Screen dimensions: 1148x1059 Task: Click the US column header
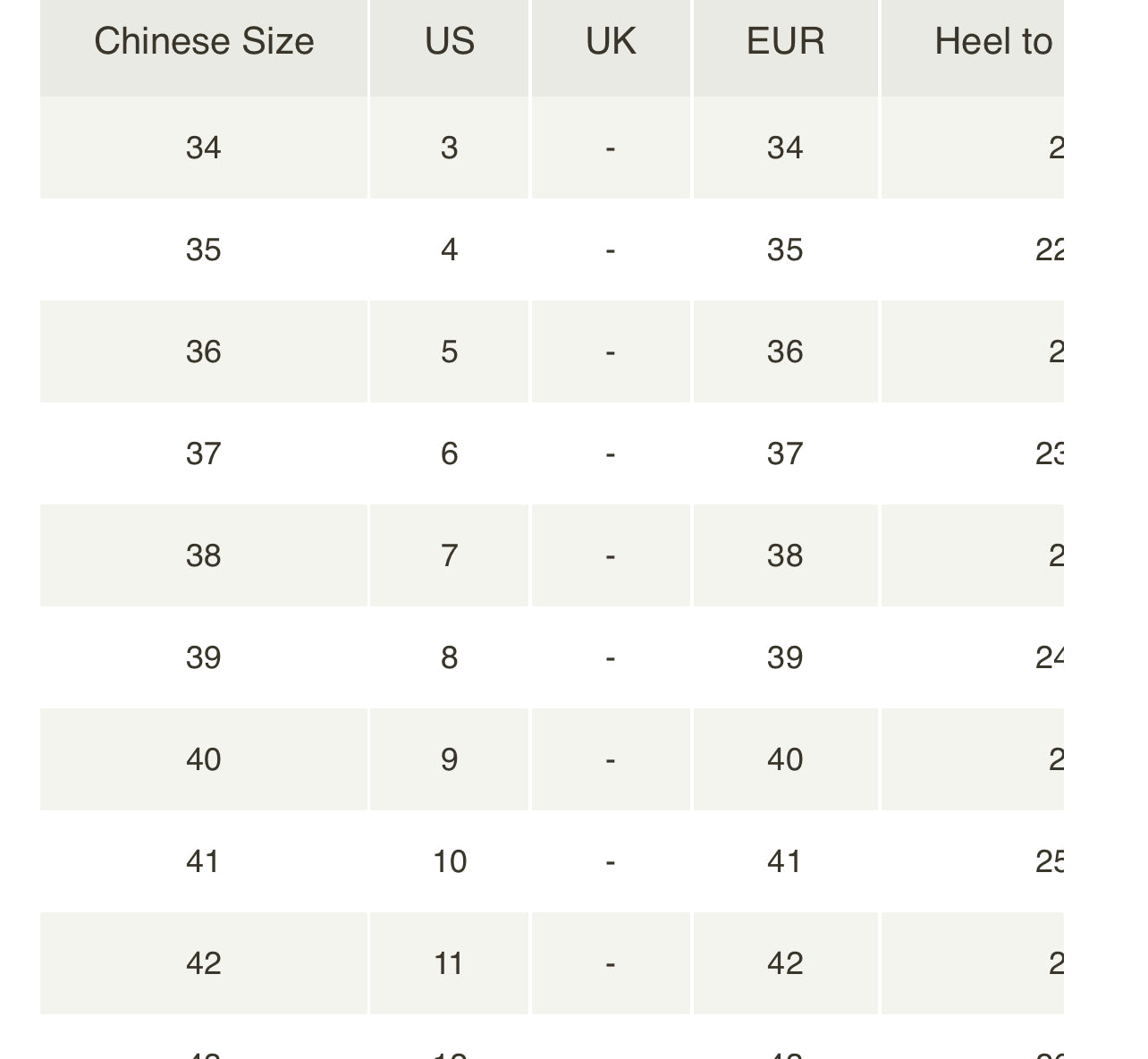(449, 42)
